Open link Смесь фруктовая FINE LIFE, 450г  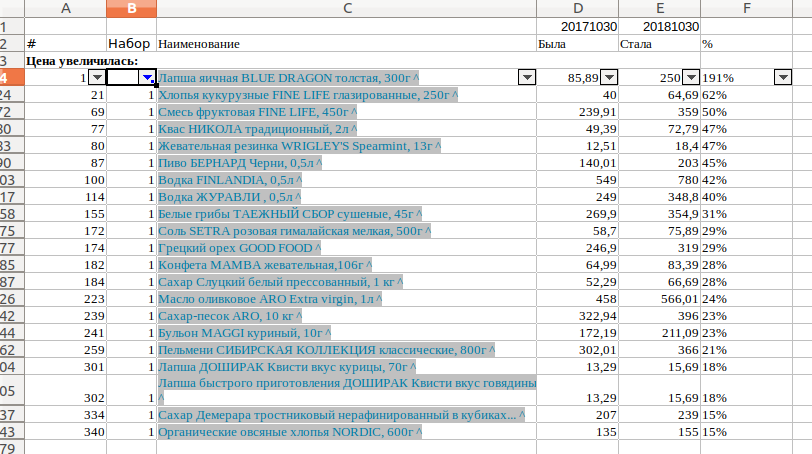pyautogui.click(x=257, y=112)
